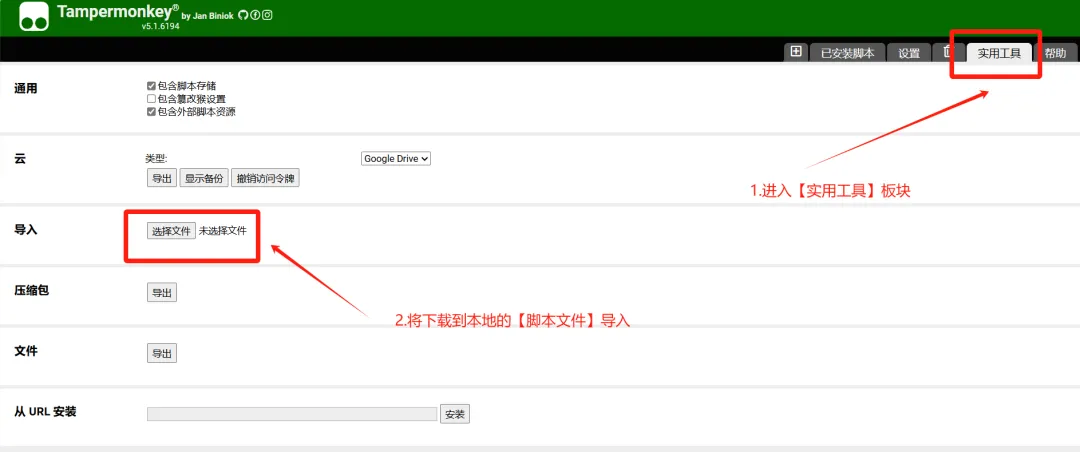Click the version v5.1.6194 text
1080x452 pixels.
[160, 26]
